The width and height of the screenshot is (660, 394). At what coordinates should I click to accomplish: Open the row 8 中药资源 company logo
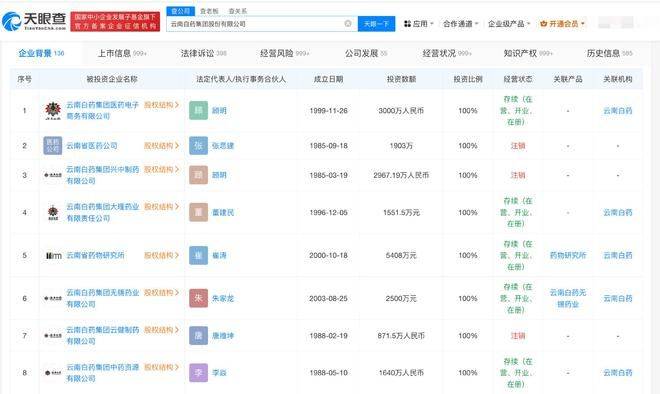(x=53, y=373)
